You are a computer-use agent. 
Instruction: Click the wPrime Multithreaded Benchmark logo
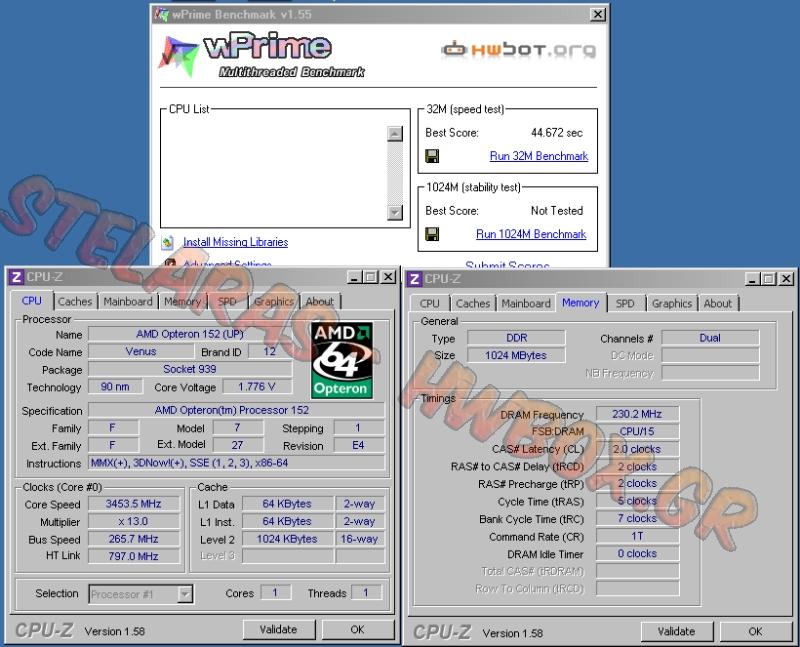tap(263, 54)
